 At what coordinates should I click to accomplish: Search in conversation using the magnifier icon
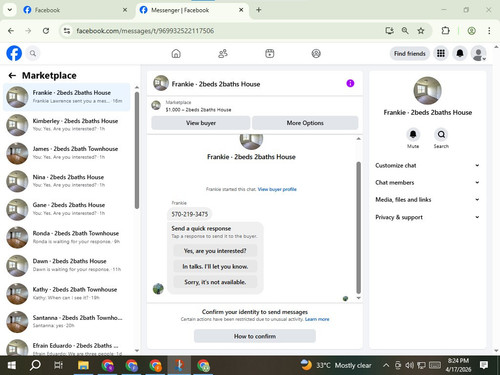pyautogui.click(x=441, y=134)
